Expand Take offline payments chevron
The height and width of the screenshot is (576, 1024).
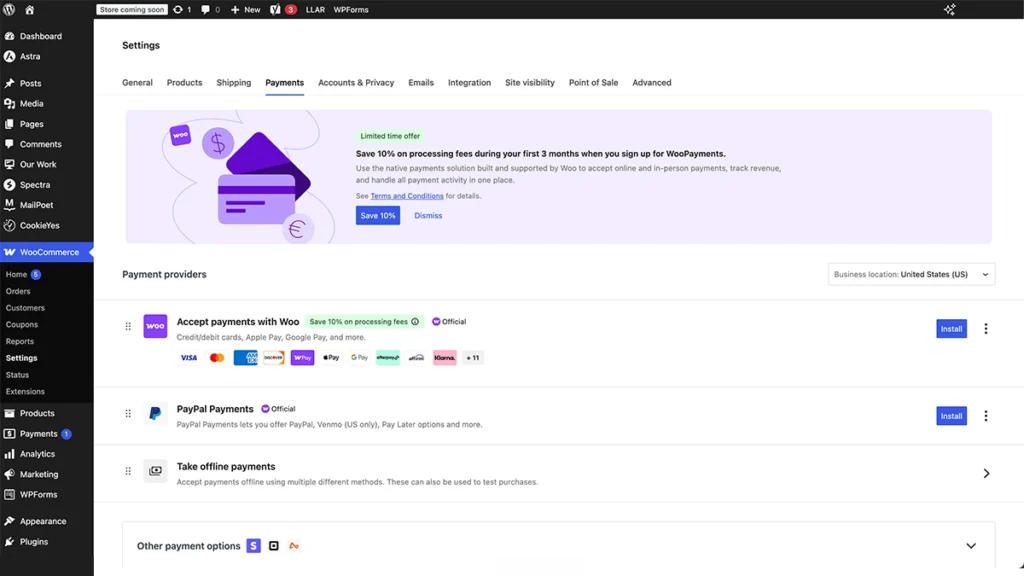(986, 473)
